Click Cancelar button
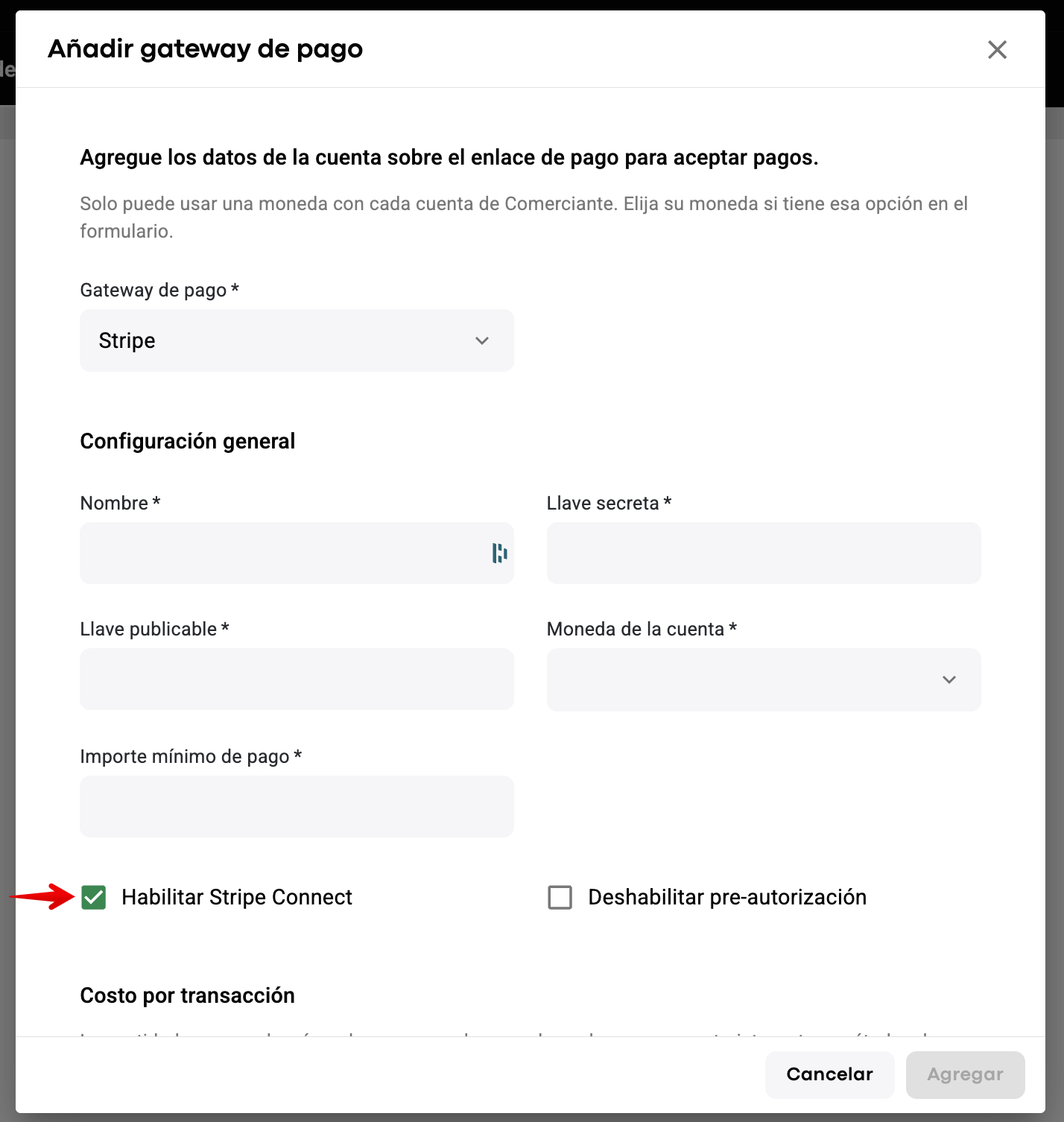 [830, 1074]
